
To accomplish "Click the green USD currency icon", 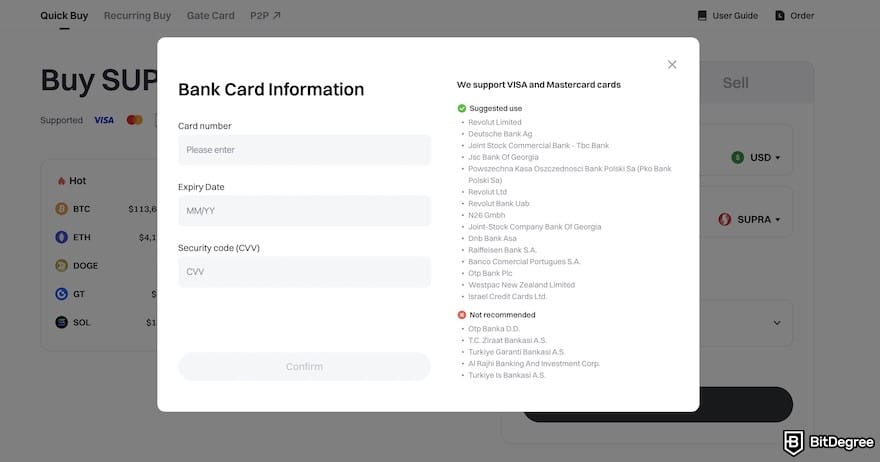I will tap(737, 158).
